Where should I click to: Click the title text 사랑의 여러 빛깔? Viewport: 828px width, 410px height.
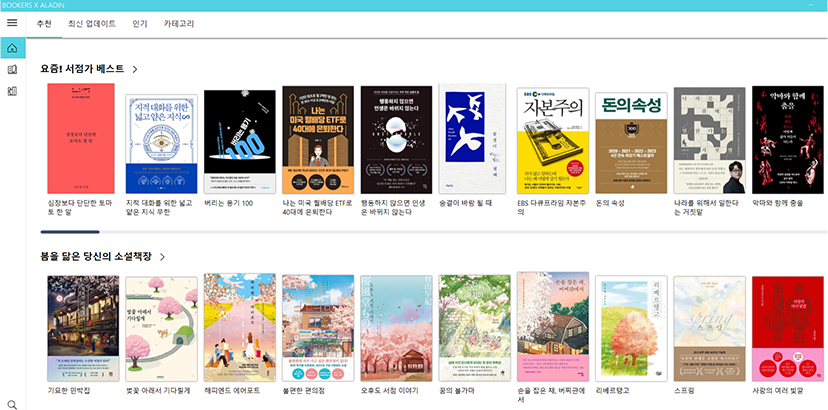click(x=778, y=391)
